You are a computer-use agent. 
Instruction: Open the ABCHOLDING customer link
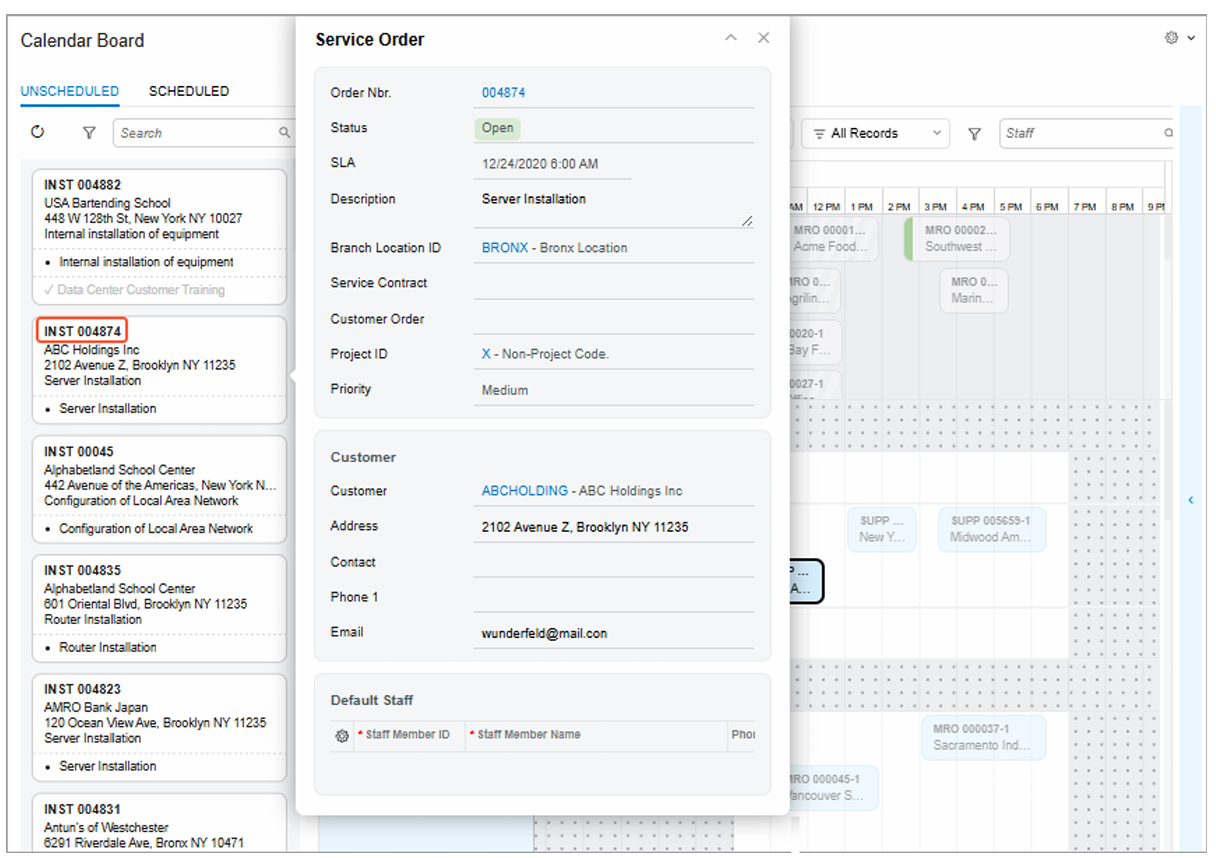(524, 491)
